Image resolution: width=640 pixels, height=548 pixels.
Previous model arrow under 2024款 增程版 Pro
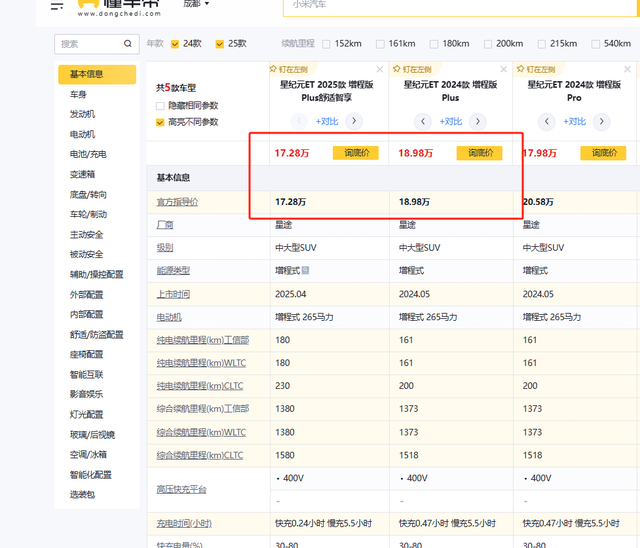pos(547,121)
